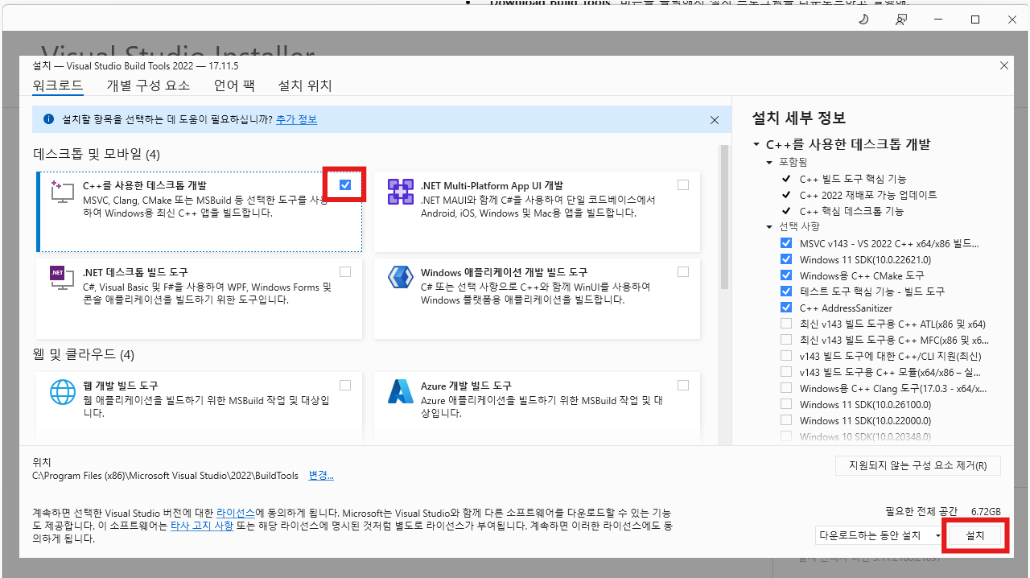
Task: Dismiss the blue help banner
Action: 714,120
